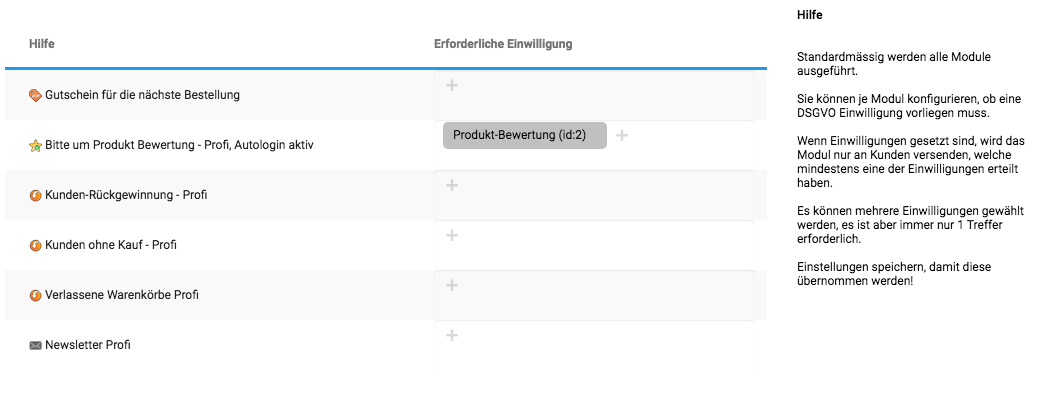This screenshot has height=404, width=1055.
Task: Add consent for Kunden ohne Kauf row
Action: click(x=452, y=235)
